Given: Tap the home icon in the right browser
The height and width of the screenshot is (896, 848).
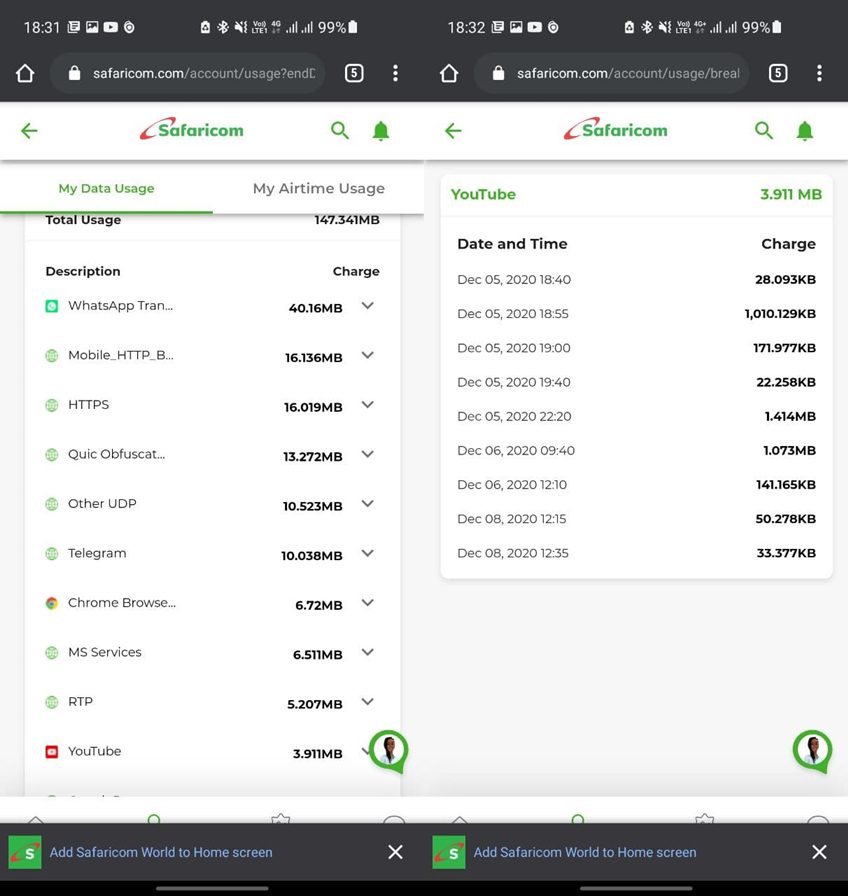Looking at the screenshot, I should pyautogui.click(x=449, y=73).
